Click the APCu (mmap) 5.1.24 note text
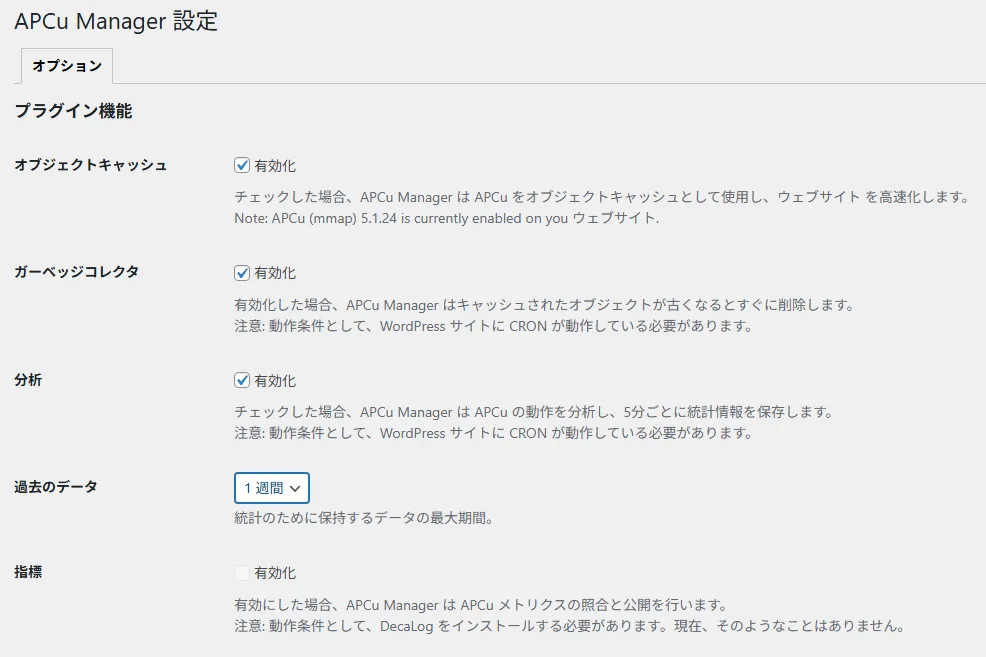The width and height of the screenshot is (986, 657). pos(446,219)
